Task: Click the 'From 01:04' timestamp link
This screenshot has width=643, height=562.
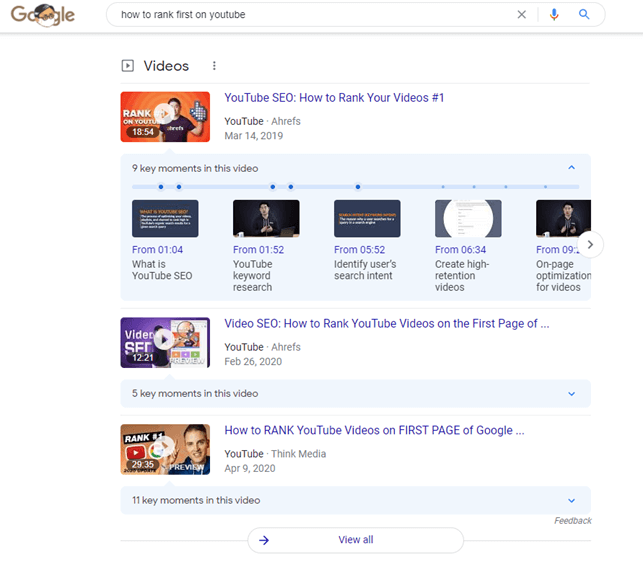Action: click(x=157, y=249)
